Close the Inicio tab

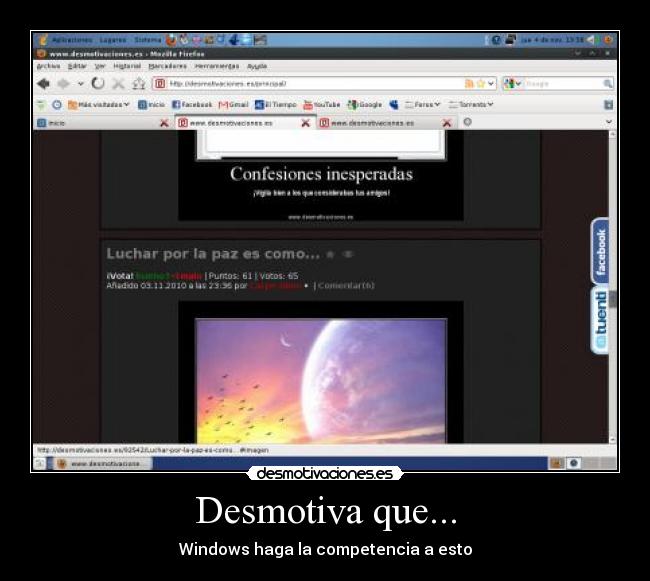(x=164, y=123)
